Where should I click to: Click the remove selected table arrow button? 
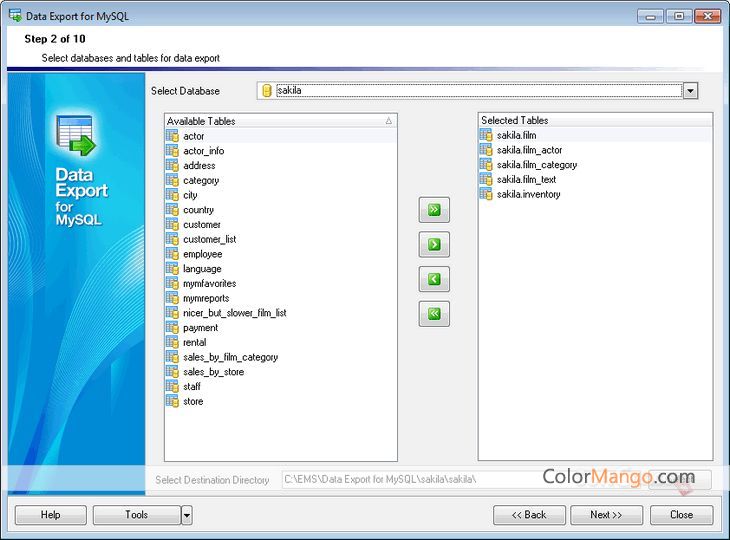point(434,279)
